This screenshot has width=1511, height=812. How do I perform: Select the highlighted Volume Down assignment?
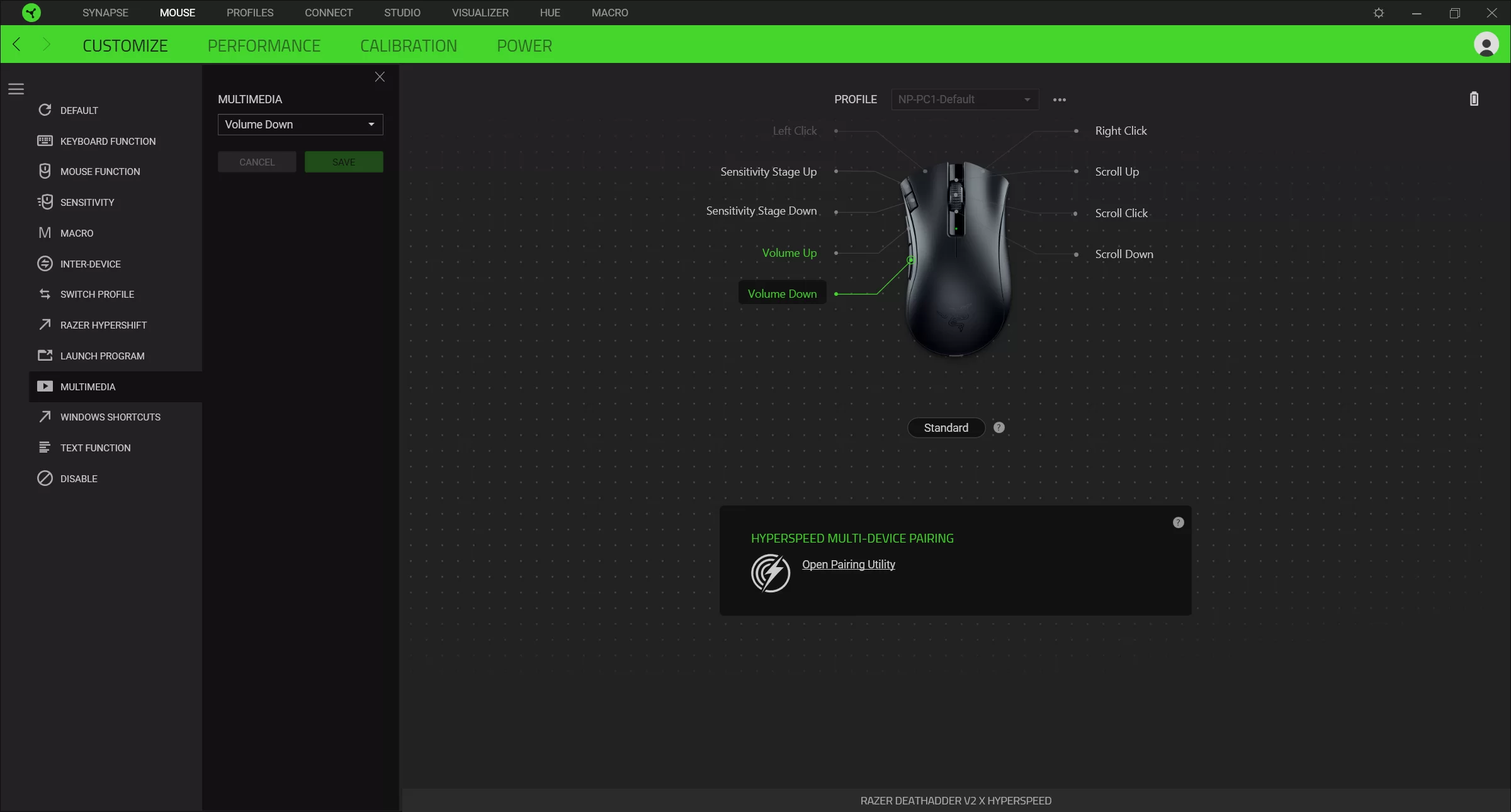click(x=782, y=293)
